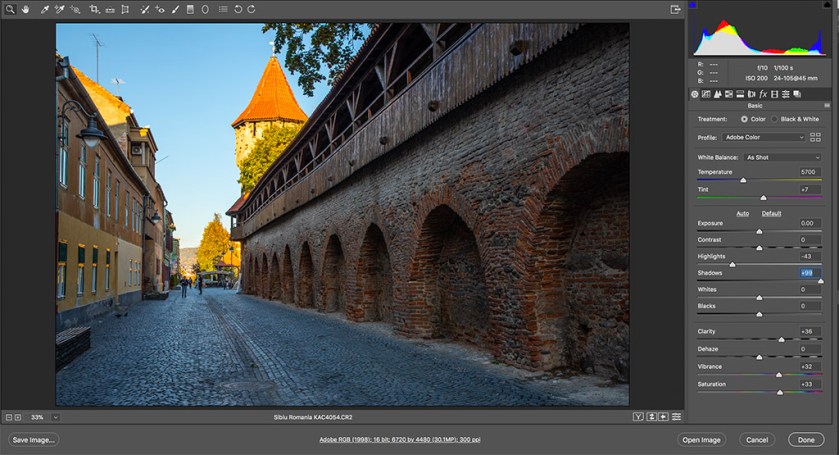Viewport: 839px width, 455px height.
Task: Open the White Balance dropdown
Action: 782,157
